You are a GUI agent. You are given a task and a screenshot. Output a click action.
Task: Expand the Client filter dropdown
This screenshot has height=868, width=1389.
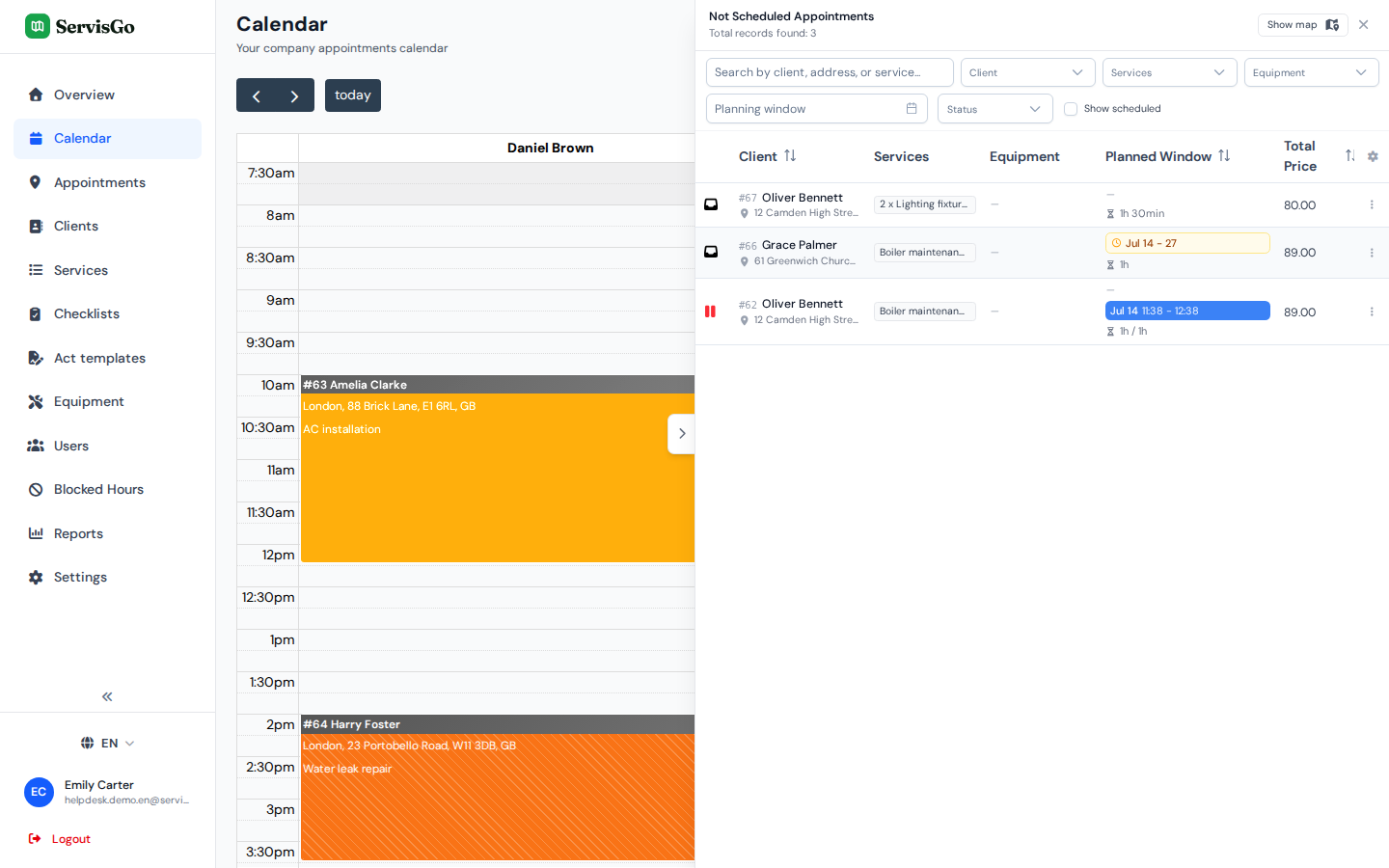1028,72
